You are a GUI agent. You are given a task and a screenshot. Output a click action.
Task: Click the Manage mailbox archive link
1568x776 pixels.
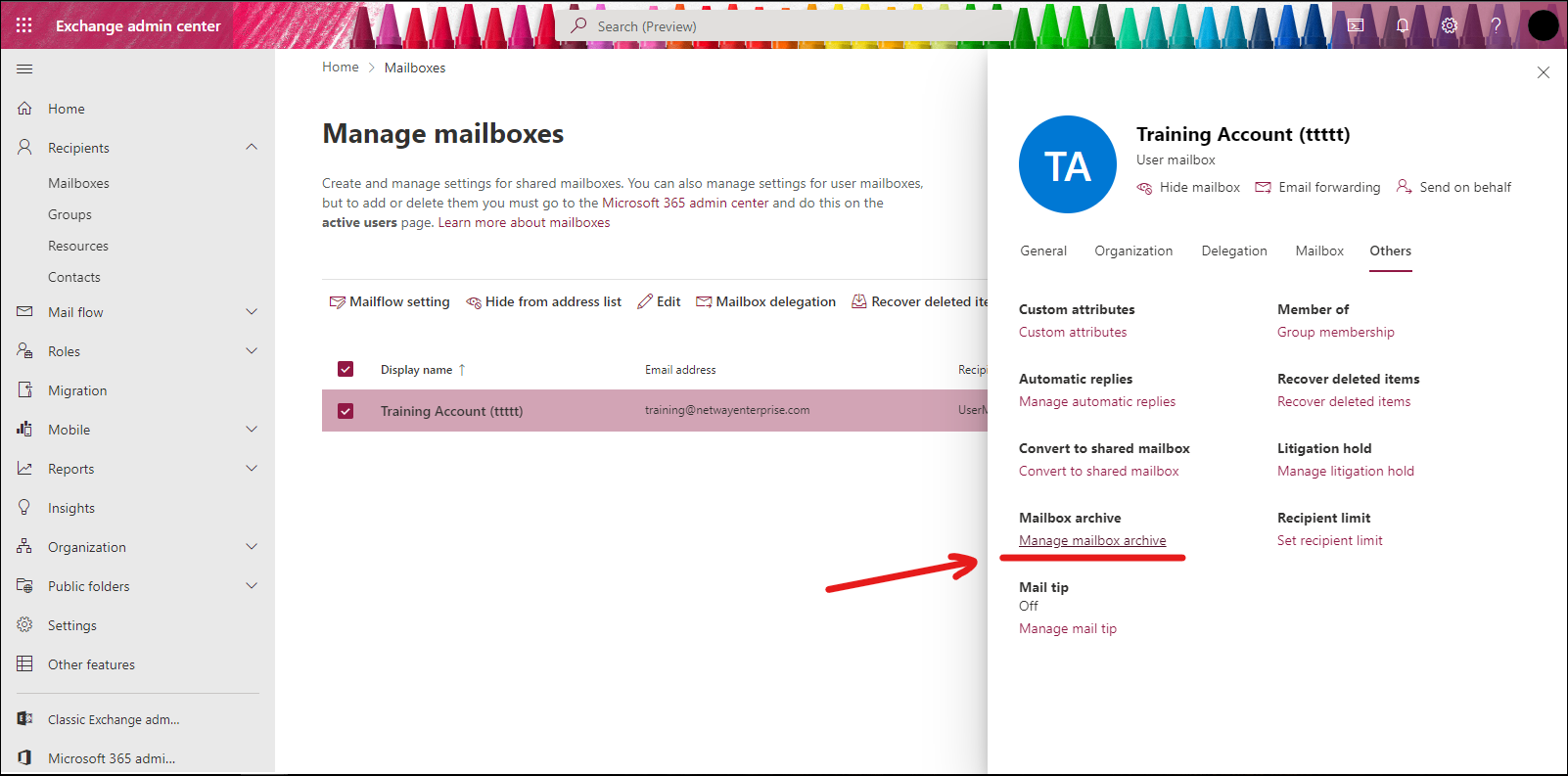(1092, 540)
